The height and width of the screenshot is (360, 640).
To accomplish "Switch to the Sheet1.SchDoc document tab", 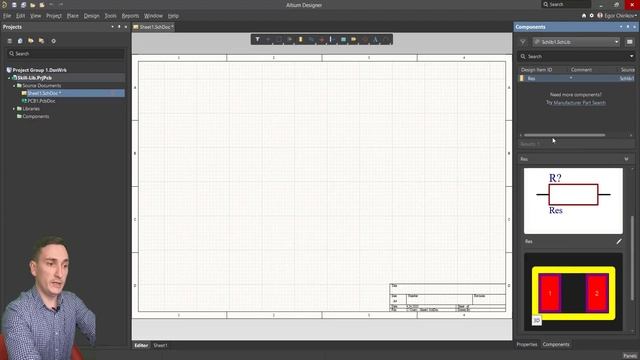I will click(x=153, y=27).
